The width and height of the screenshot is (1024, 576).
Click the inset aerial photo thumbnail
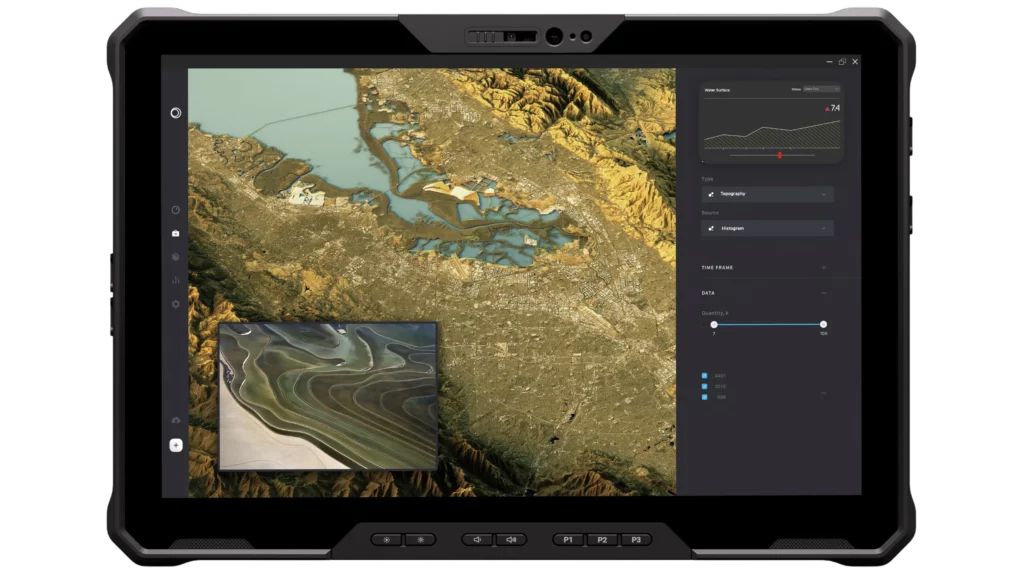click(x=328, y=395)
